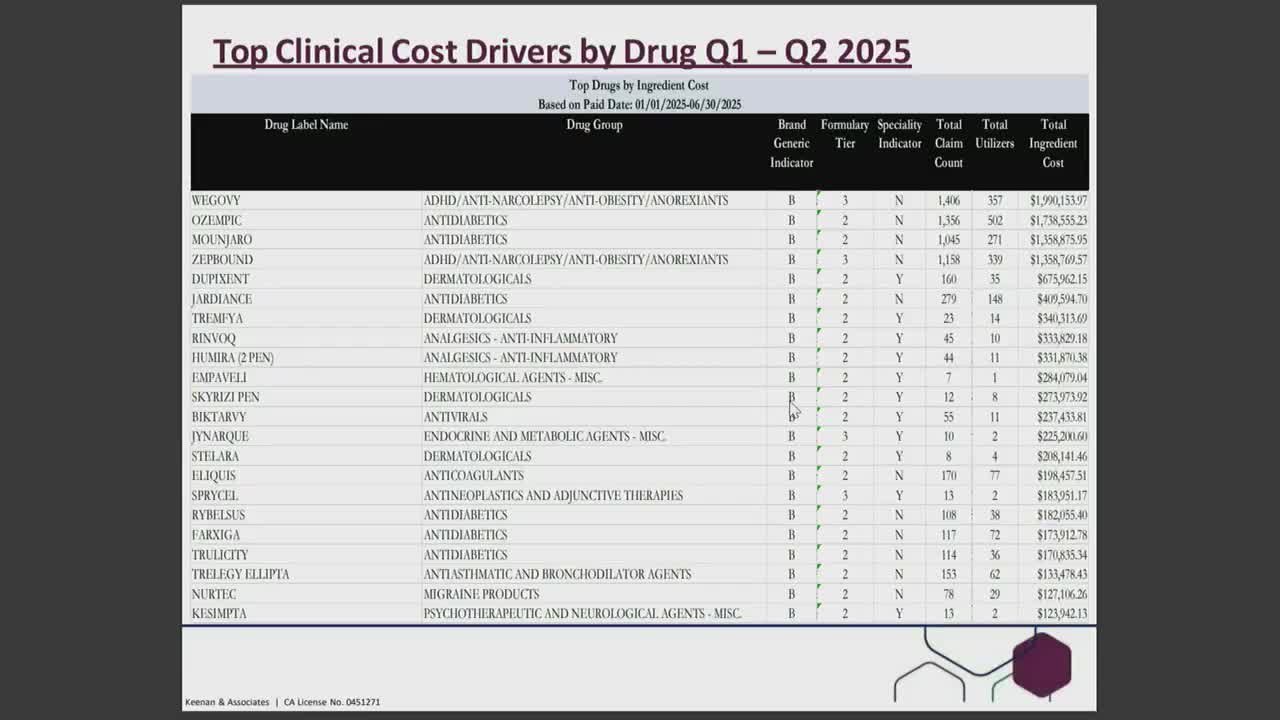
Task: Click the "Keenan & Associates" footer license text
Action: point(282,702)
